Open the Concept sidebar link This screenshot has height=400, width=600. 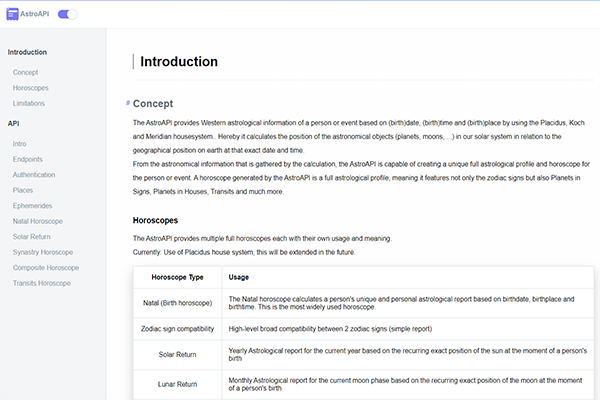point(25,72)
